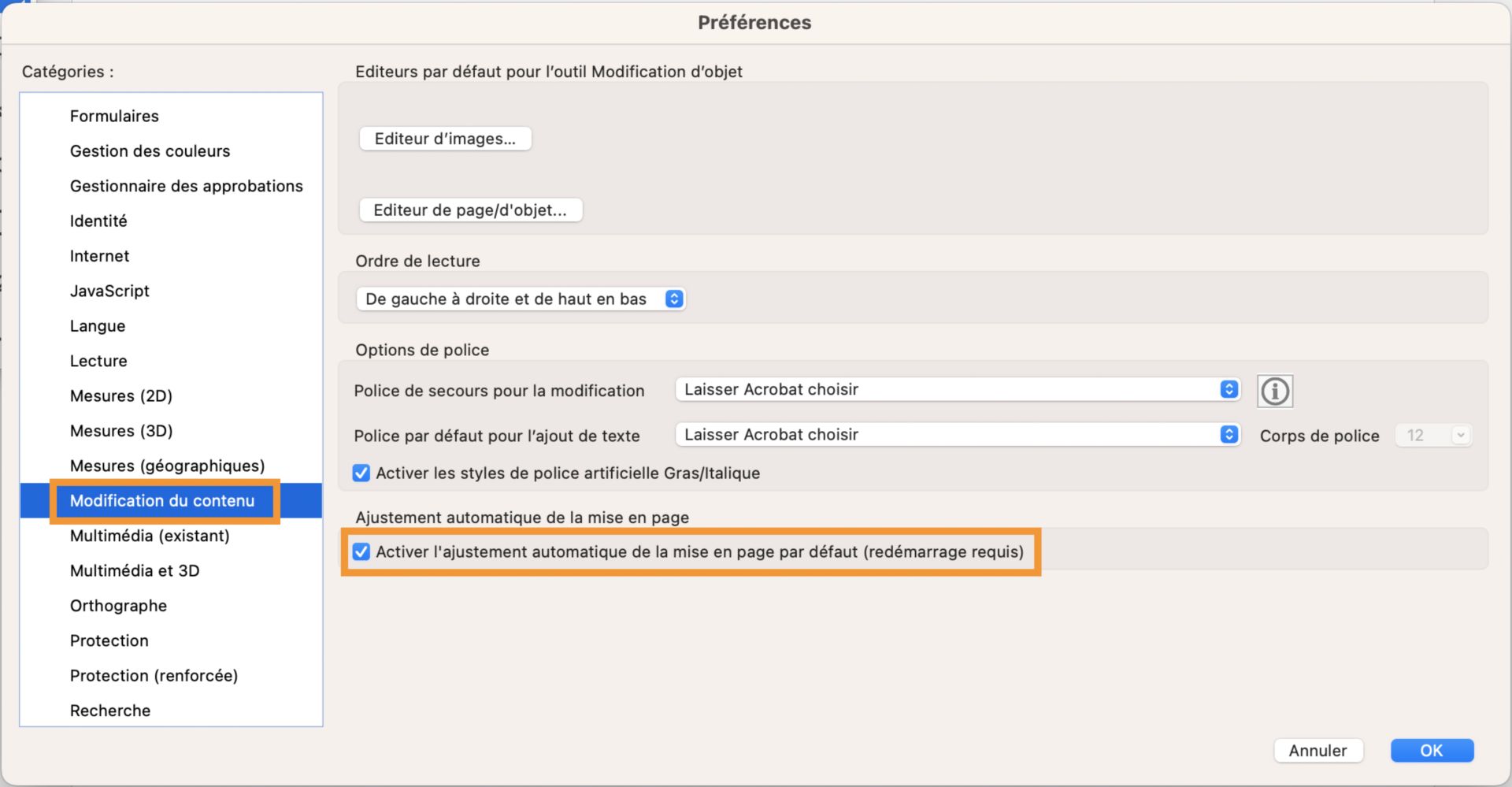Select the Identité category

(98, 221)
